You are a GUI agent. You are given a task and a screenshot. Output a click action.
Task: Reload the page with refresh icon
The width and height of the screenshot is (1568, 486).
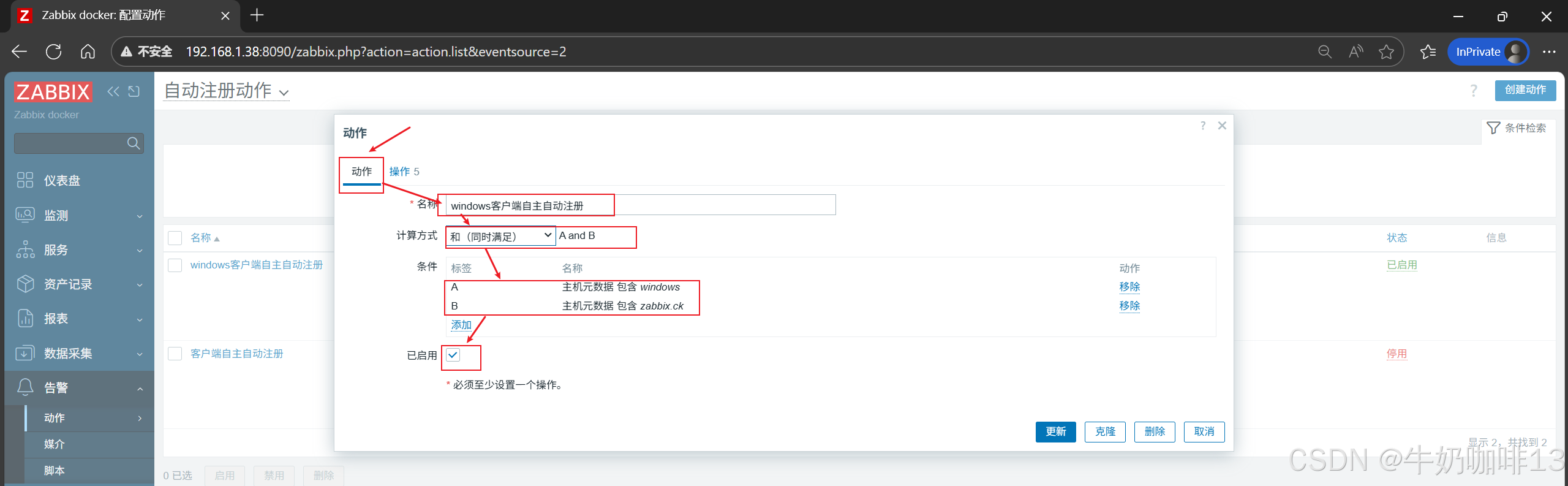click(54, 51)
